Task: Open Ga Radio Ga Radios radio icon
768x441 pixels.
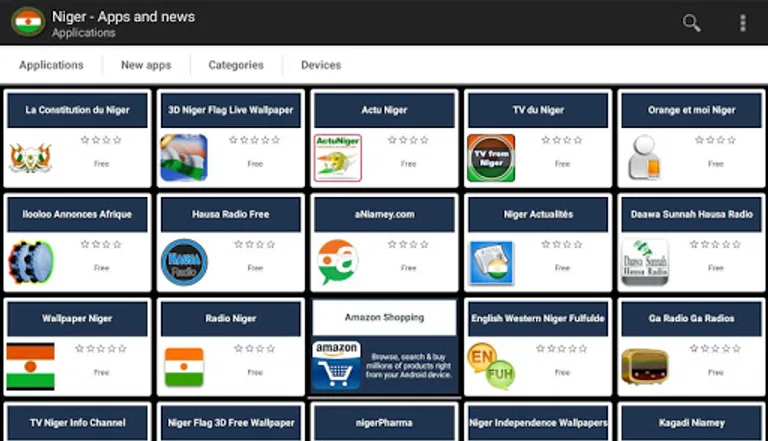Action: (x=645, y=367)
